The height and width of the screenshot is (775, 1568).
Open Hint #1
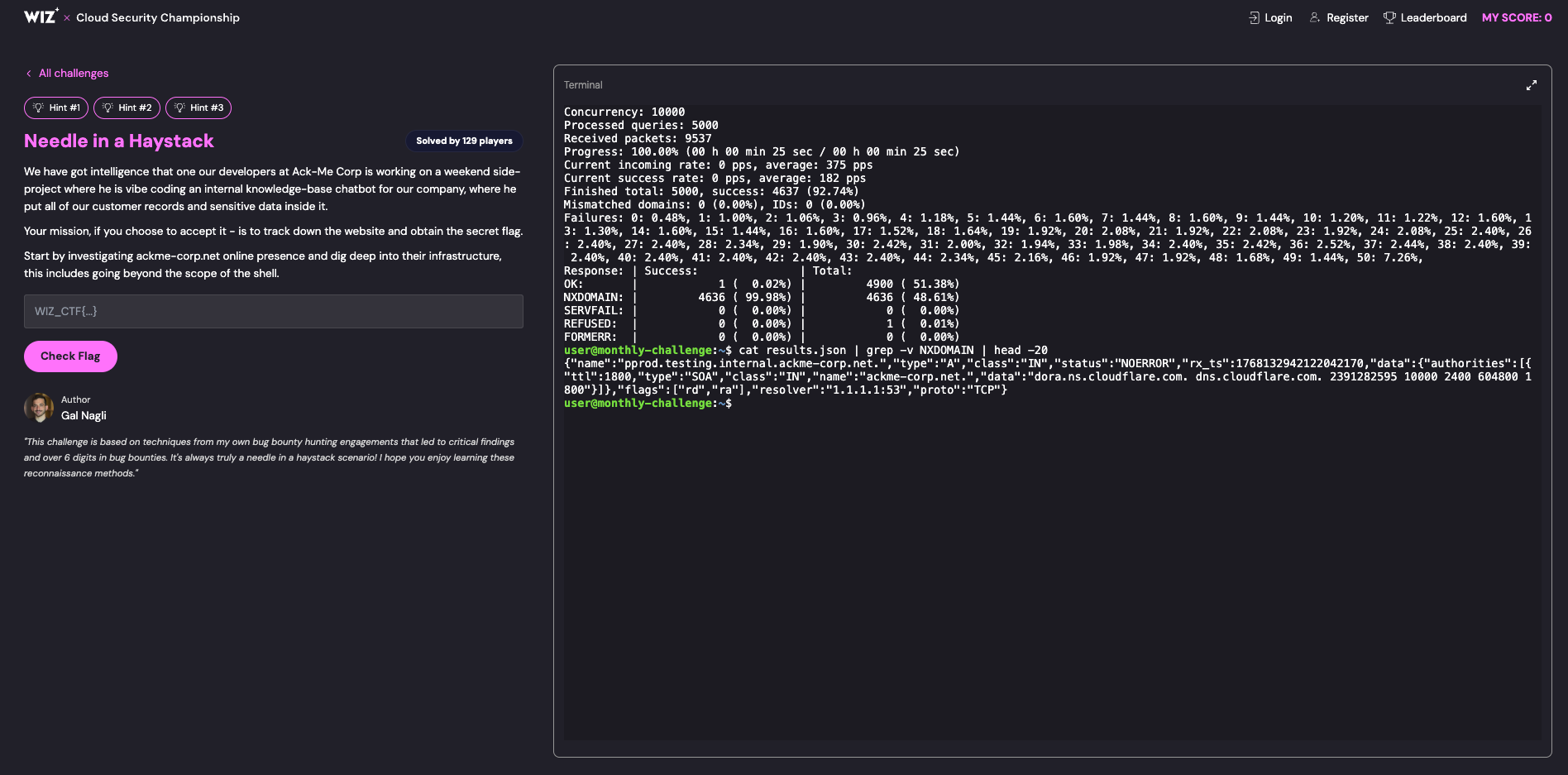pos(56,107)
